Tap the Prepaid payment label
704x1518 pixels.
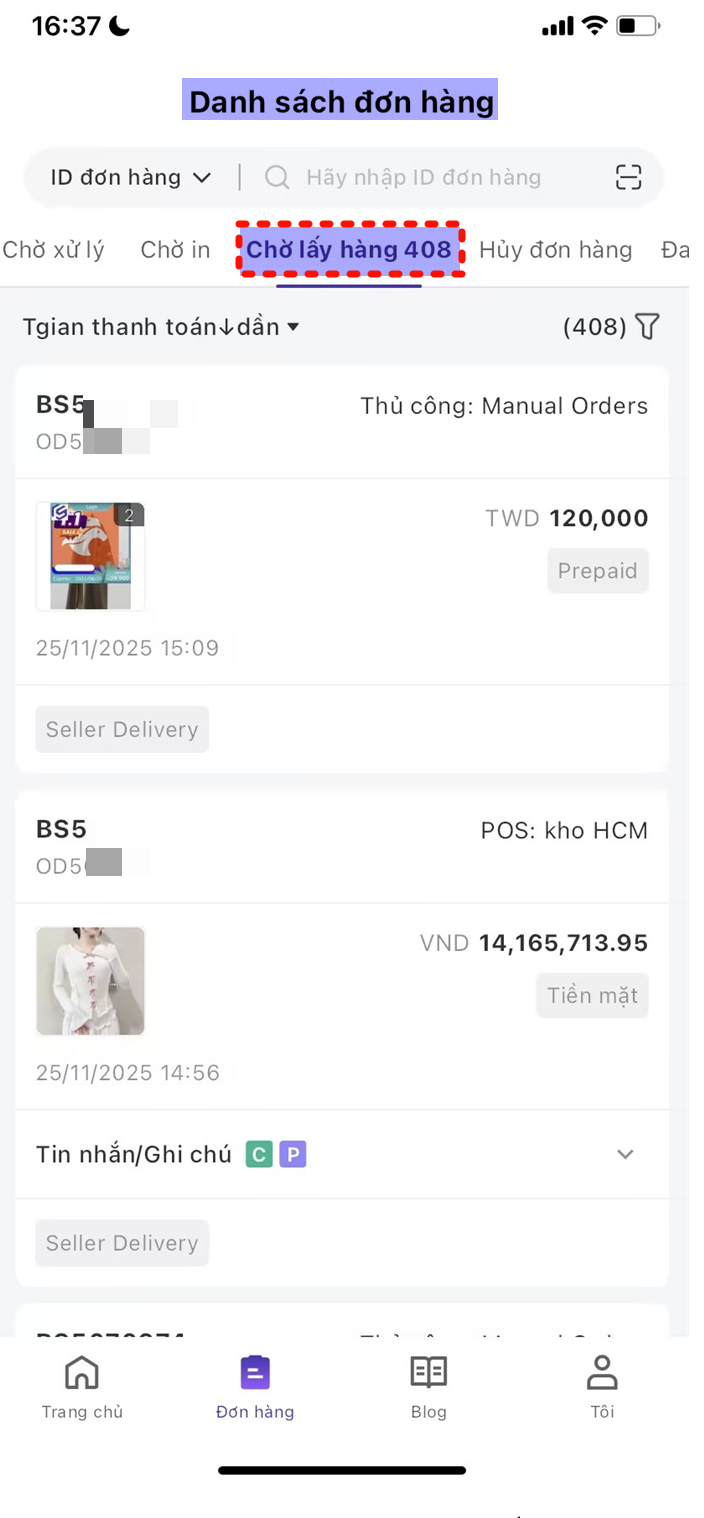click(x=597, y=571)
